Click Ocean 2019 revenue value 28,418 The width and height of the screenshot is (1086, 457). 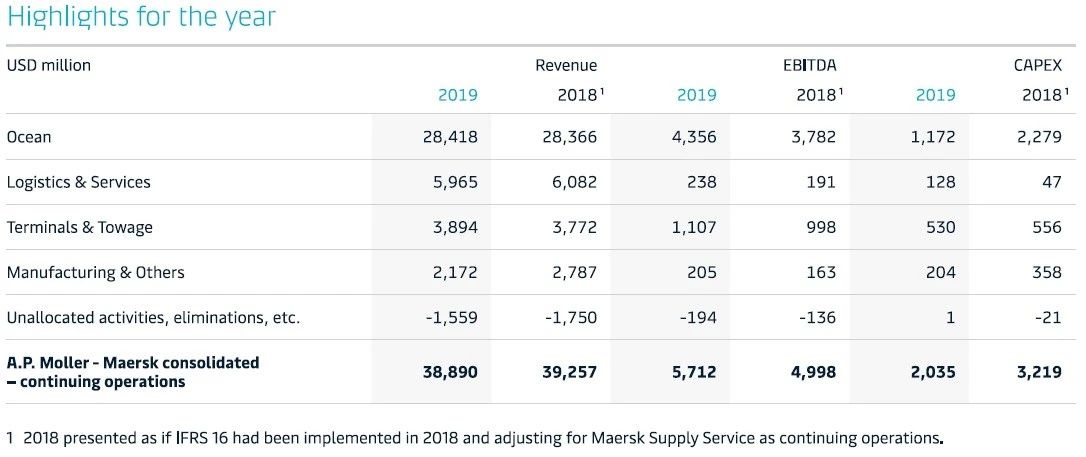450,137
